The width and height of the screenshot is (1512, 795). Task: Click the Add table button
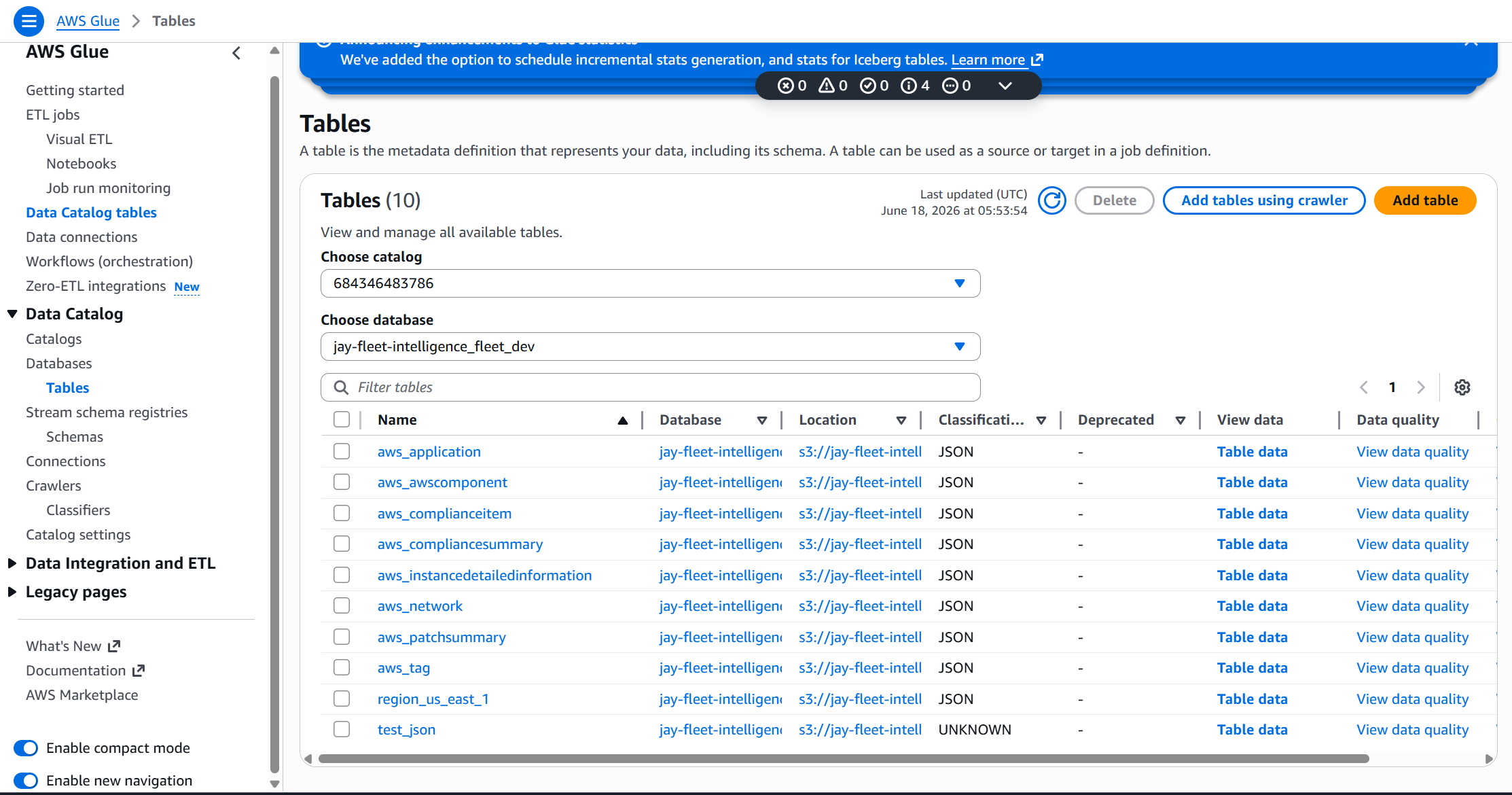pyautogui.click(x=1425, y=200)
